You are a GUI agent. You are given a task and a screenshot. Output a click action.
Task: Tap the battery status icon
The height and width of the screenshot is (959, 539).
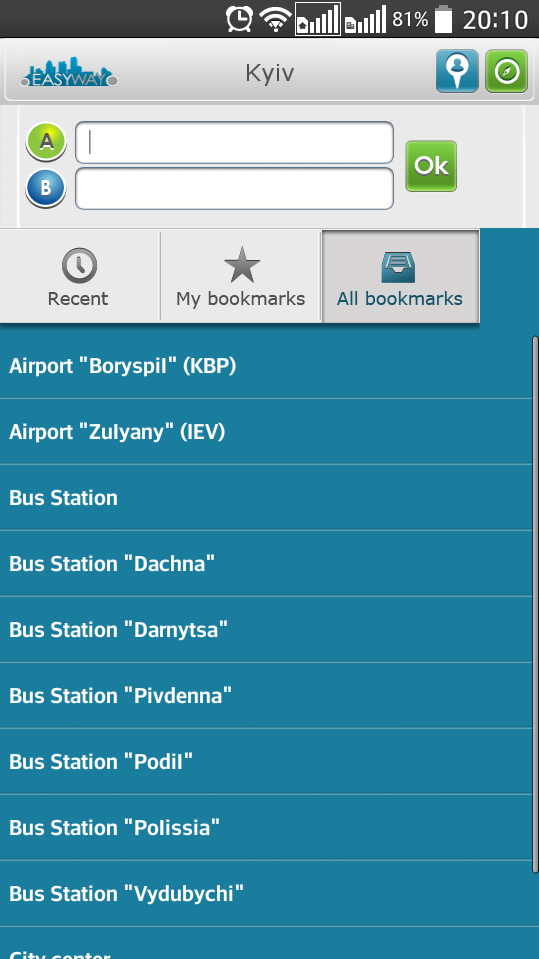point(443,19)
